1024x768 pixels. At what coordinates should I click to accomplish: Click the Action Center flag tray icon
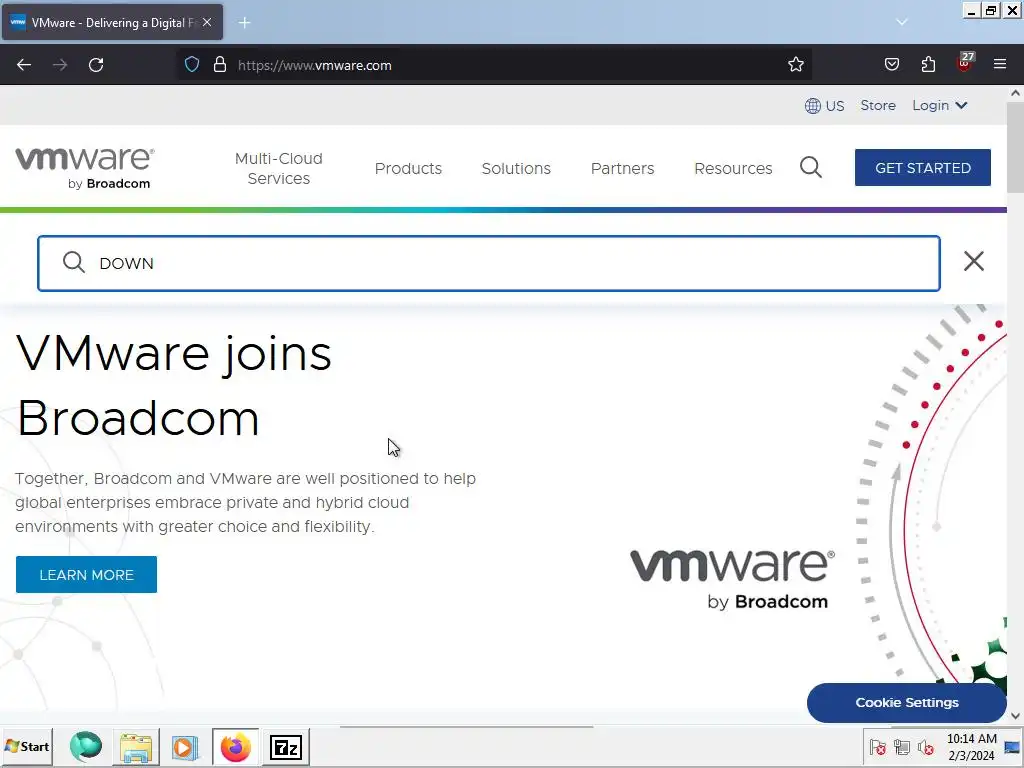tap(878, 747)
